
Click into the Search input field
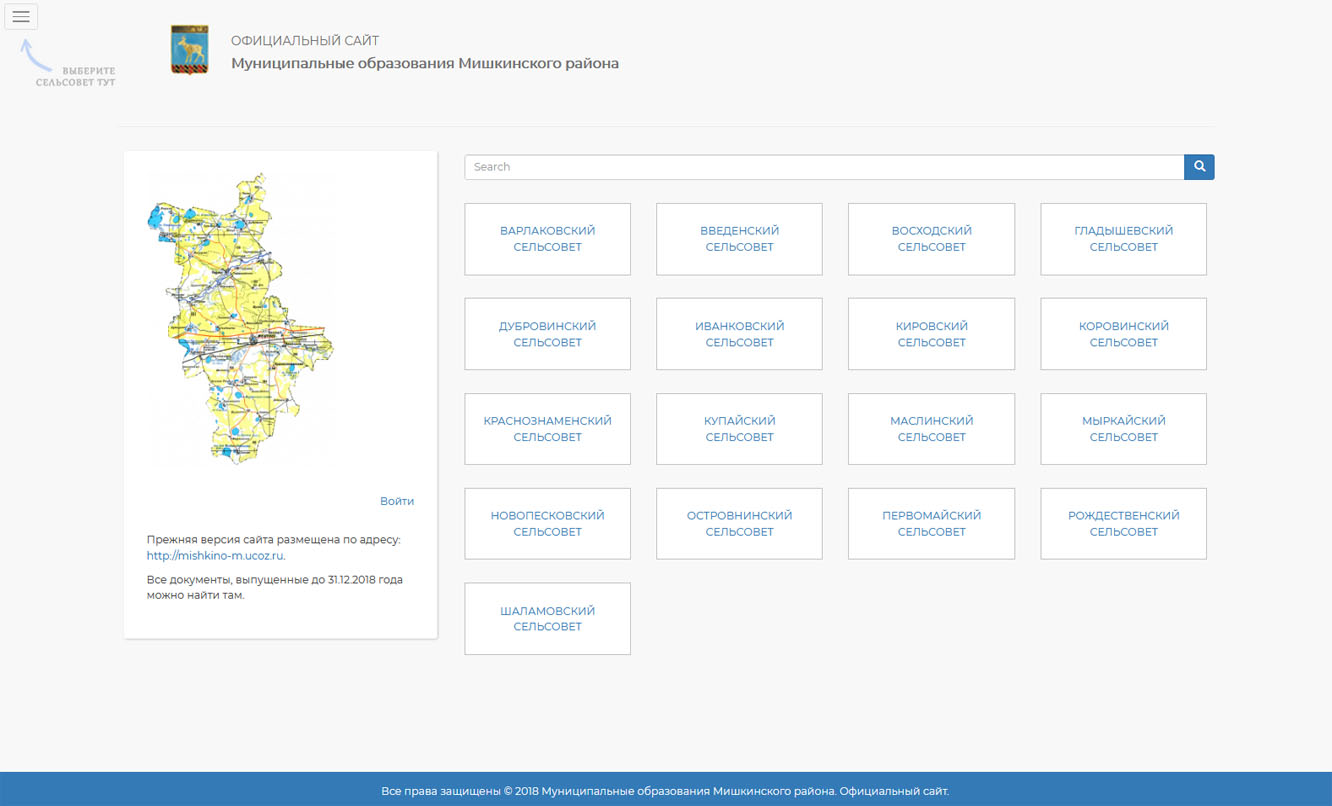pyautogui.click(x=824, y=167)
